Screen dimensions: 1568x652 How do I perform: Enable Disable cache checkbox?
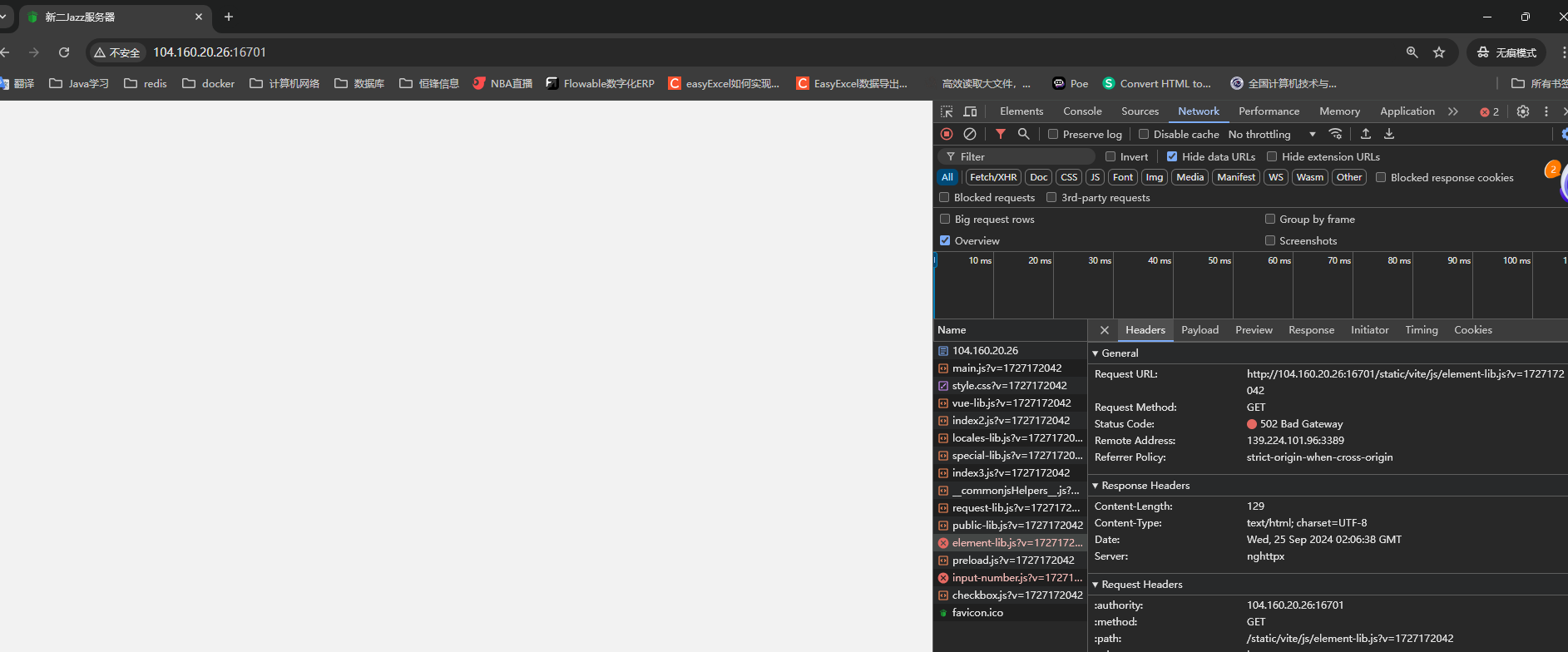point(1144,134)
